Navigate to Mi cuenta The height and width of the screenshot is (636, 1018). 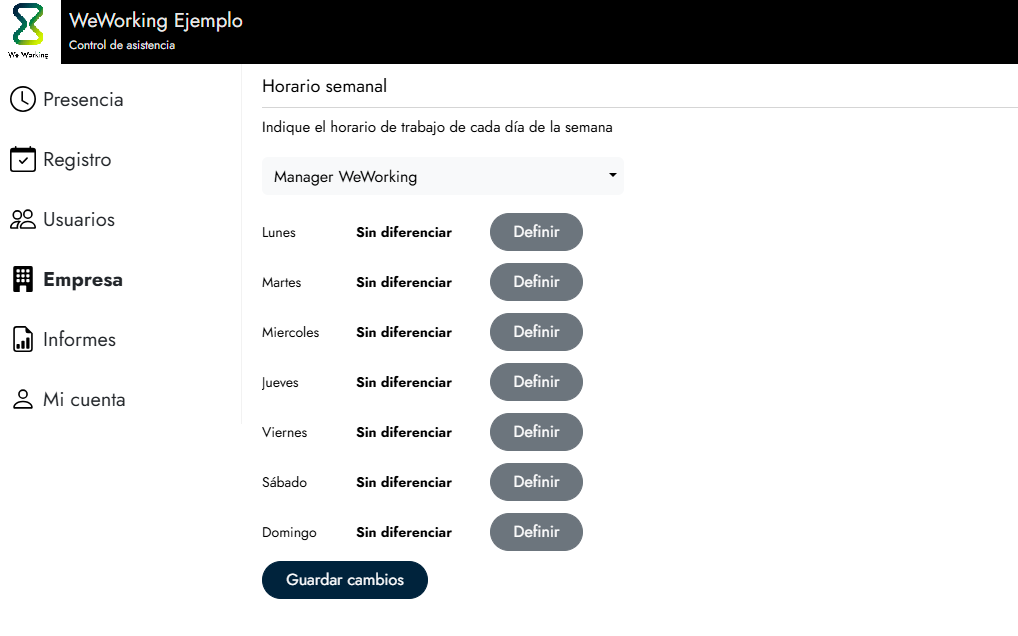click(x=84, y=400)
